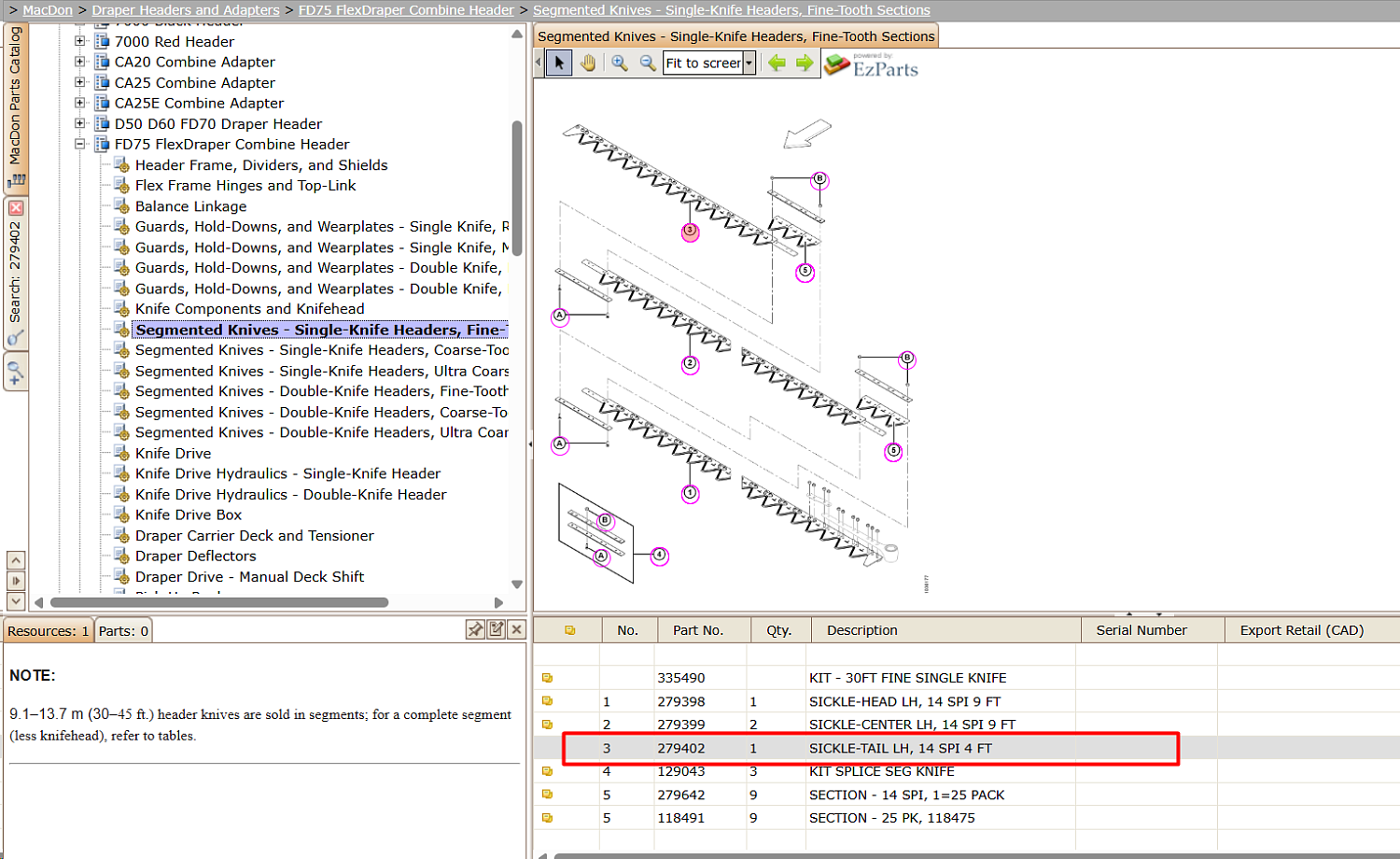Collapse the diagram toolbar with left arrow
This screenshot has height=859, width=1400.
click(539, 63)
